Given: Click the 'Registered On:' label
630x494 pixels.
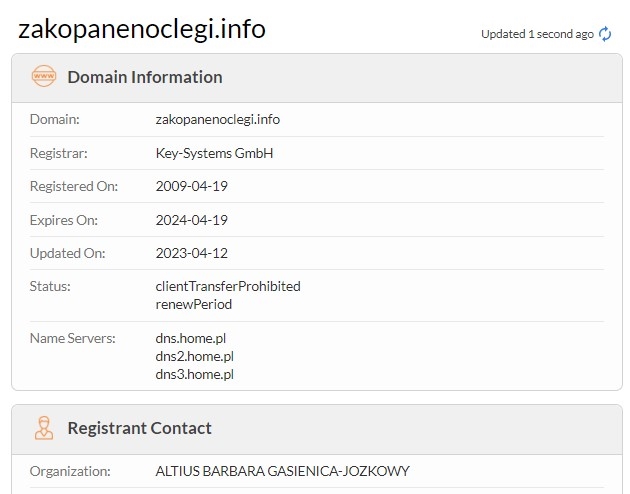Looking at the screenshot, I should (x=74, y=186).
